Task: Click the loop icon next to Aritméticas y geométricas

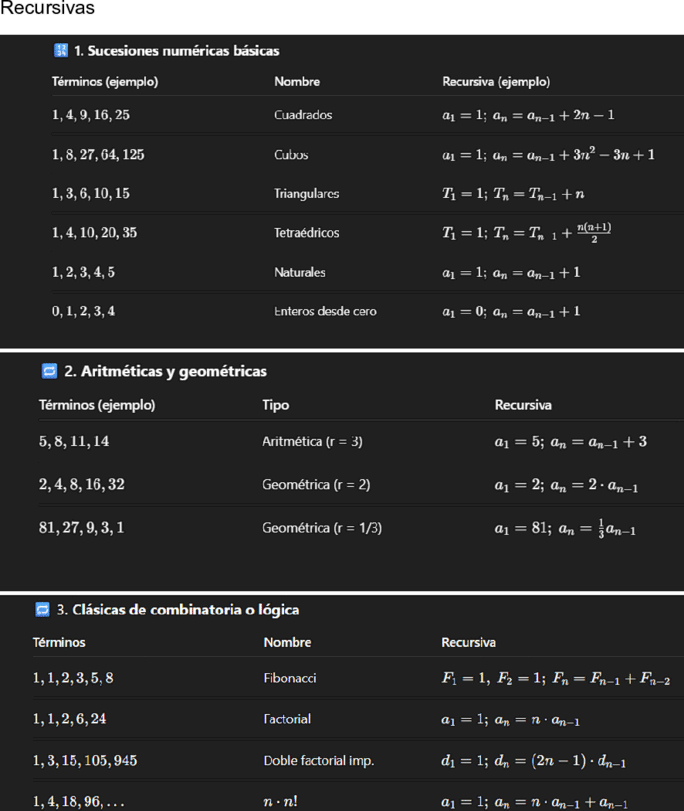Action: (x=49, y=371)
